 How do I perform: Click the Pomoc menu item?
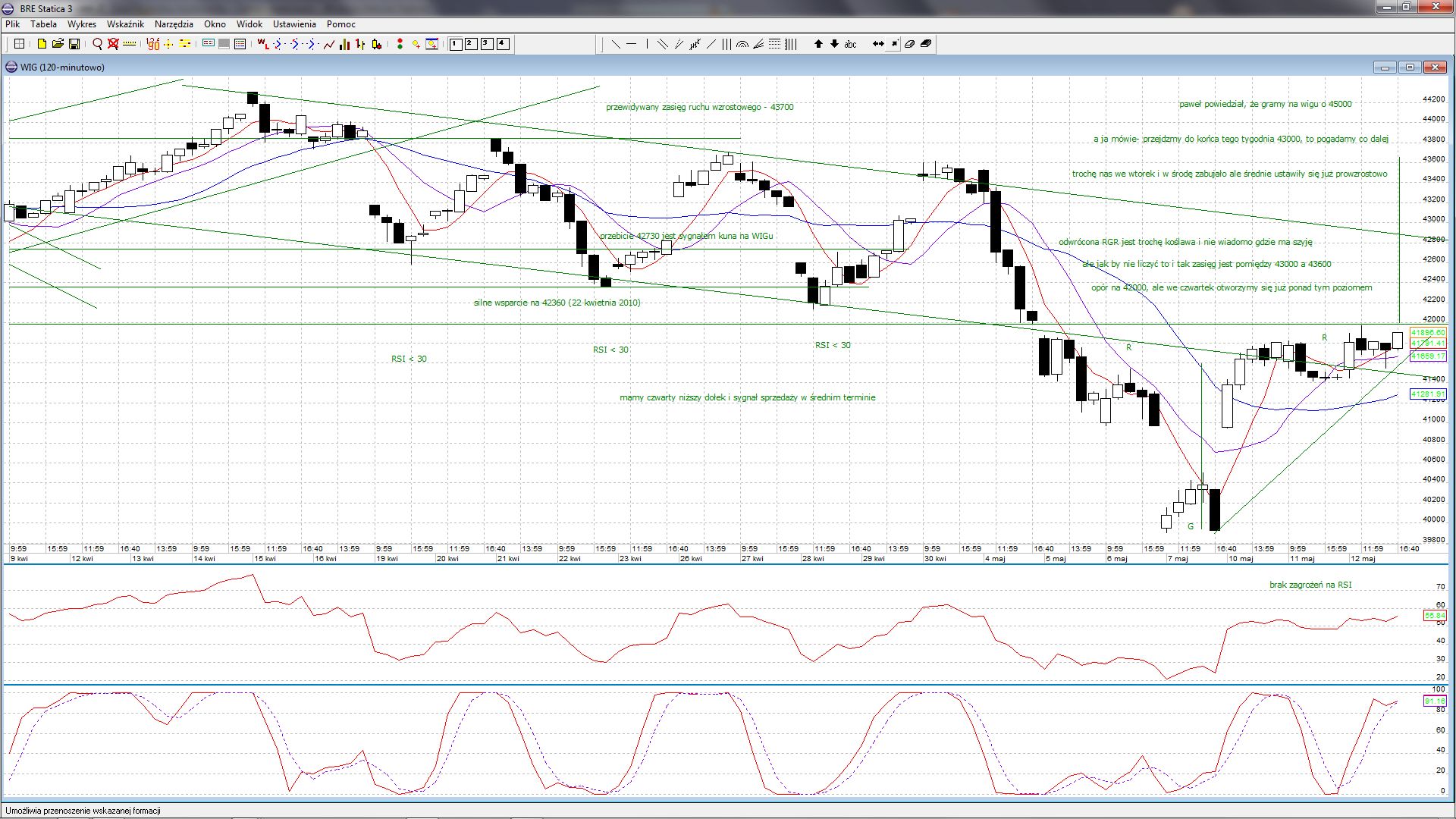click(x=341, y=24)
